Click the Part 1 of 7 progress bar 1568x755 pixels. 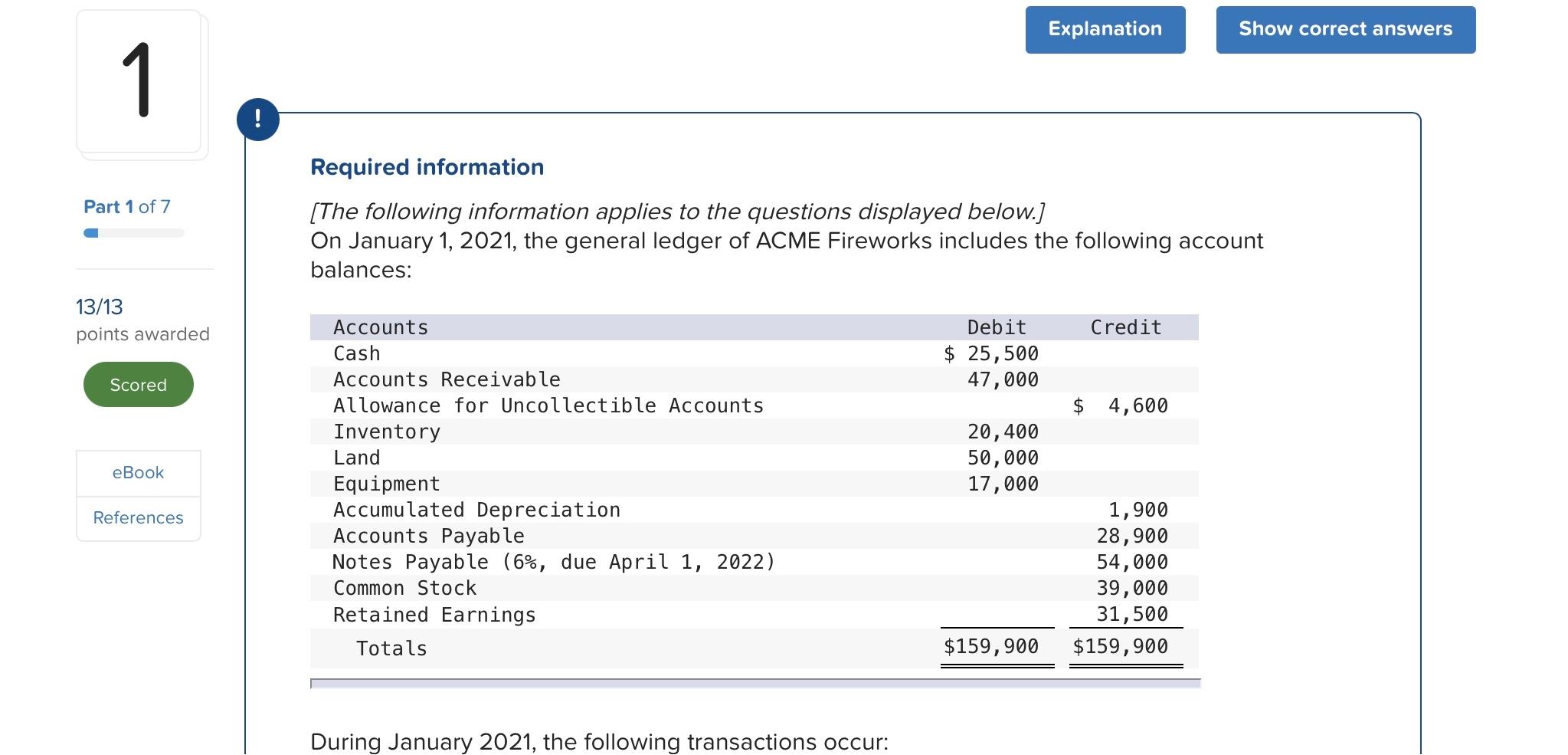132,232
